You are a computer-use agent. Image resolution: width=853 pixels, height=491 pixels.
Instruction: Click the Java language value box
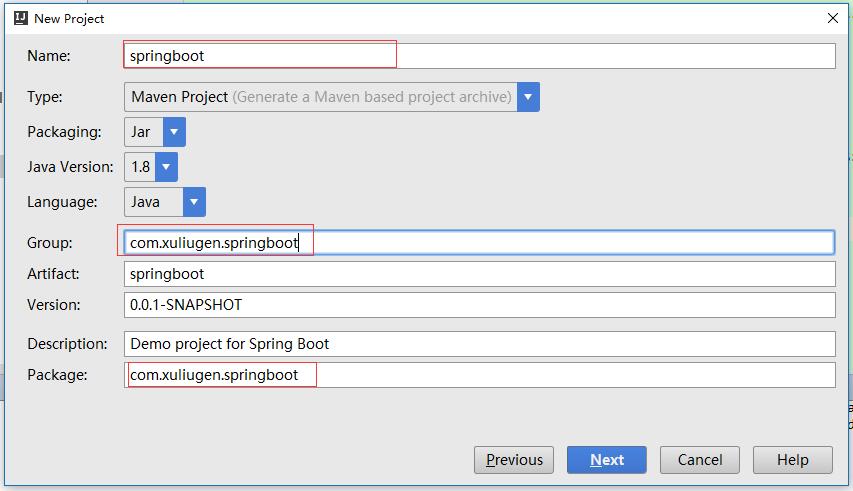click(153, 202)
